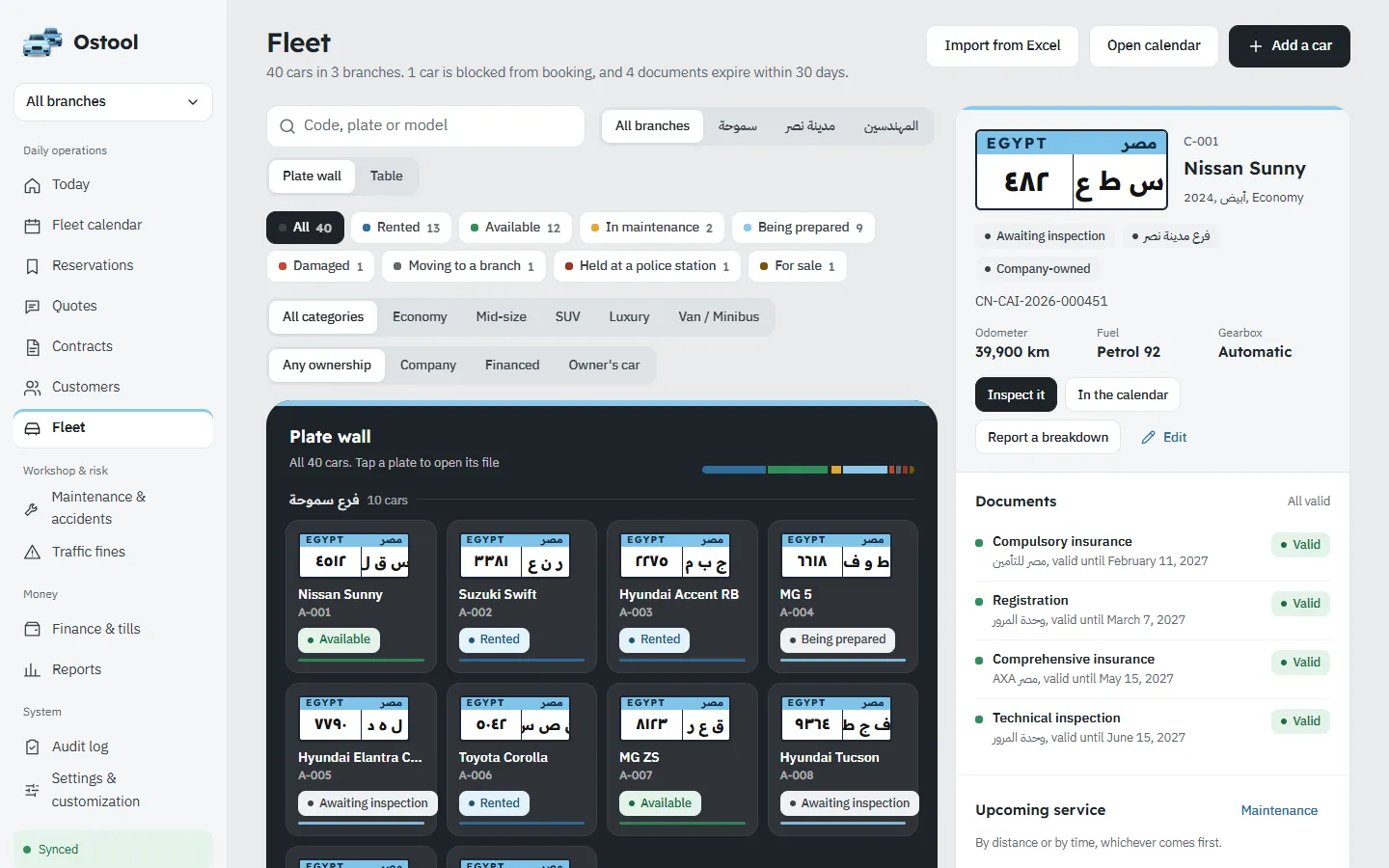Open the Suzuki Swift A-002 plate card

tap(522, 596)
